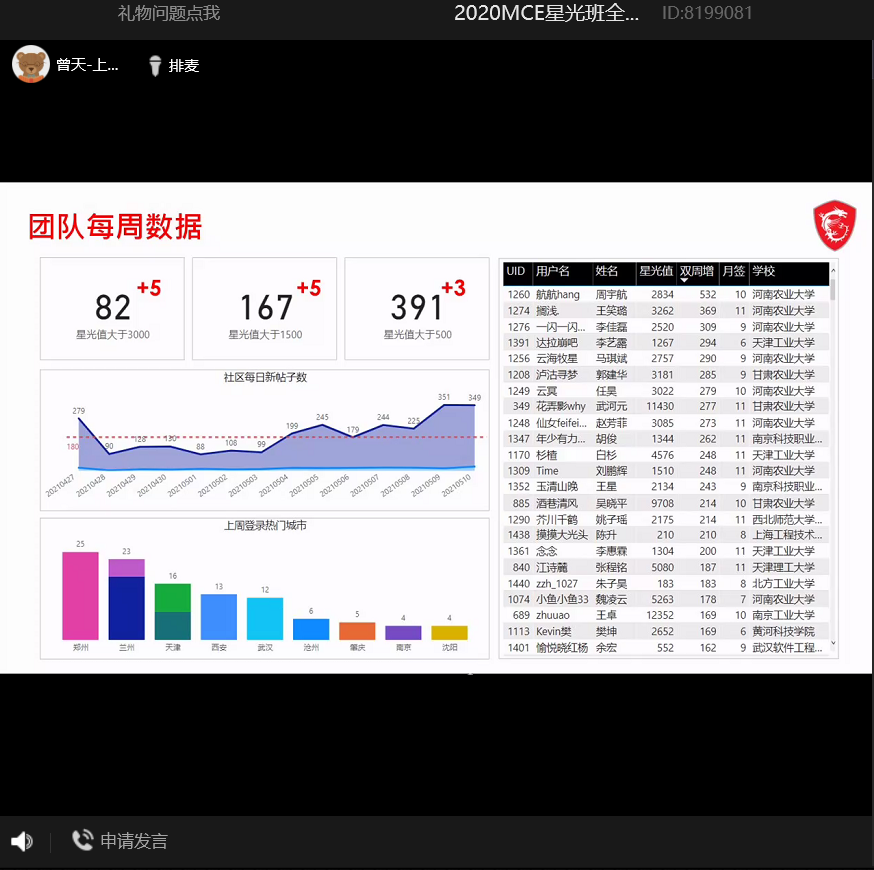Click the 礼物问题点我 text at top
874x870 pixels.
[x=168, y=13]
